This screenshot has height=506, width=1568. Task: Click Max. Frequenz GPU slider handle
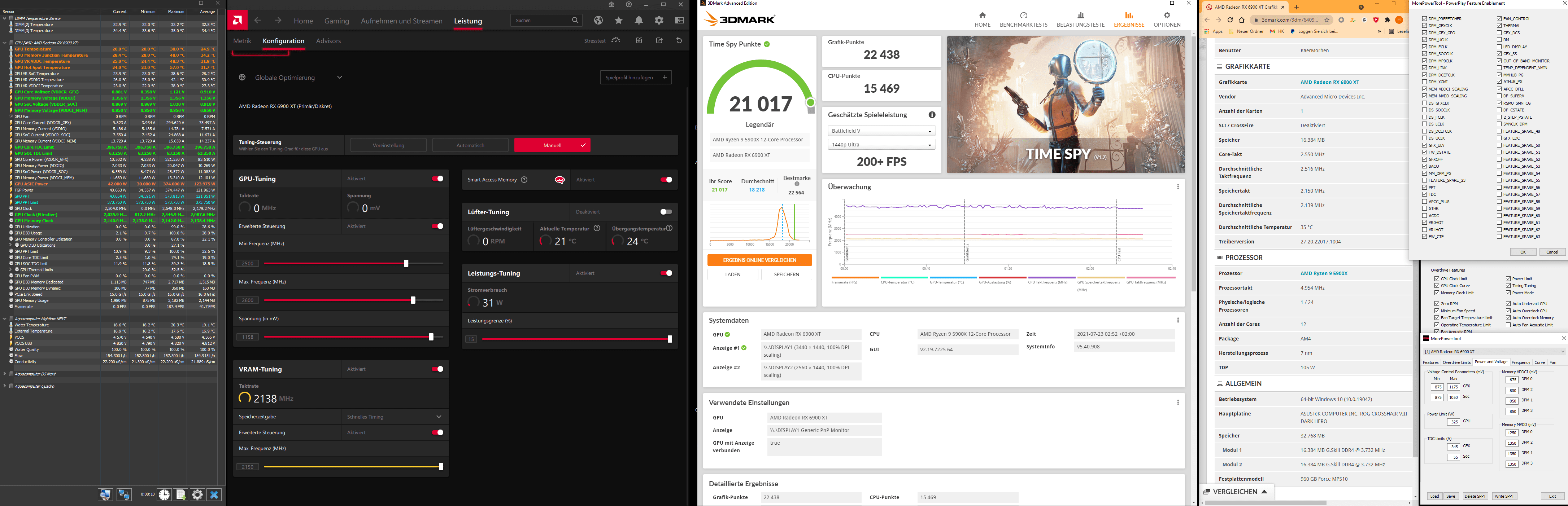click(x=413, y=300)
